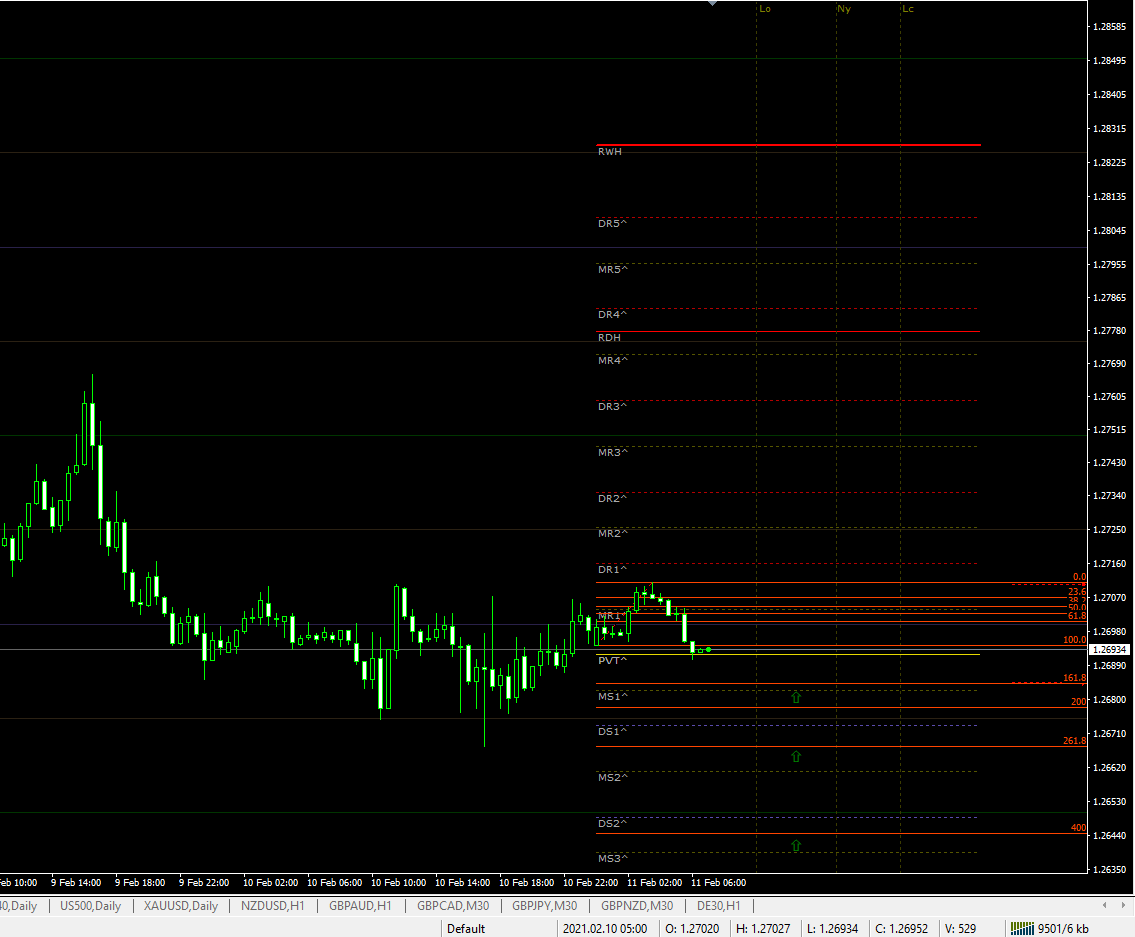The height and width of the screenshot is (937, 1135).
Task: Click the green up arrow below the MS1 line
Action: pos(796,697)
